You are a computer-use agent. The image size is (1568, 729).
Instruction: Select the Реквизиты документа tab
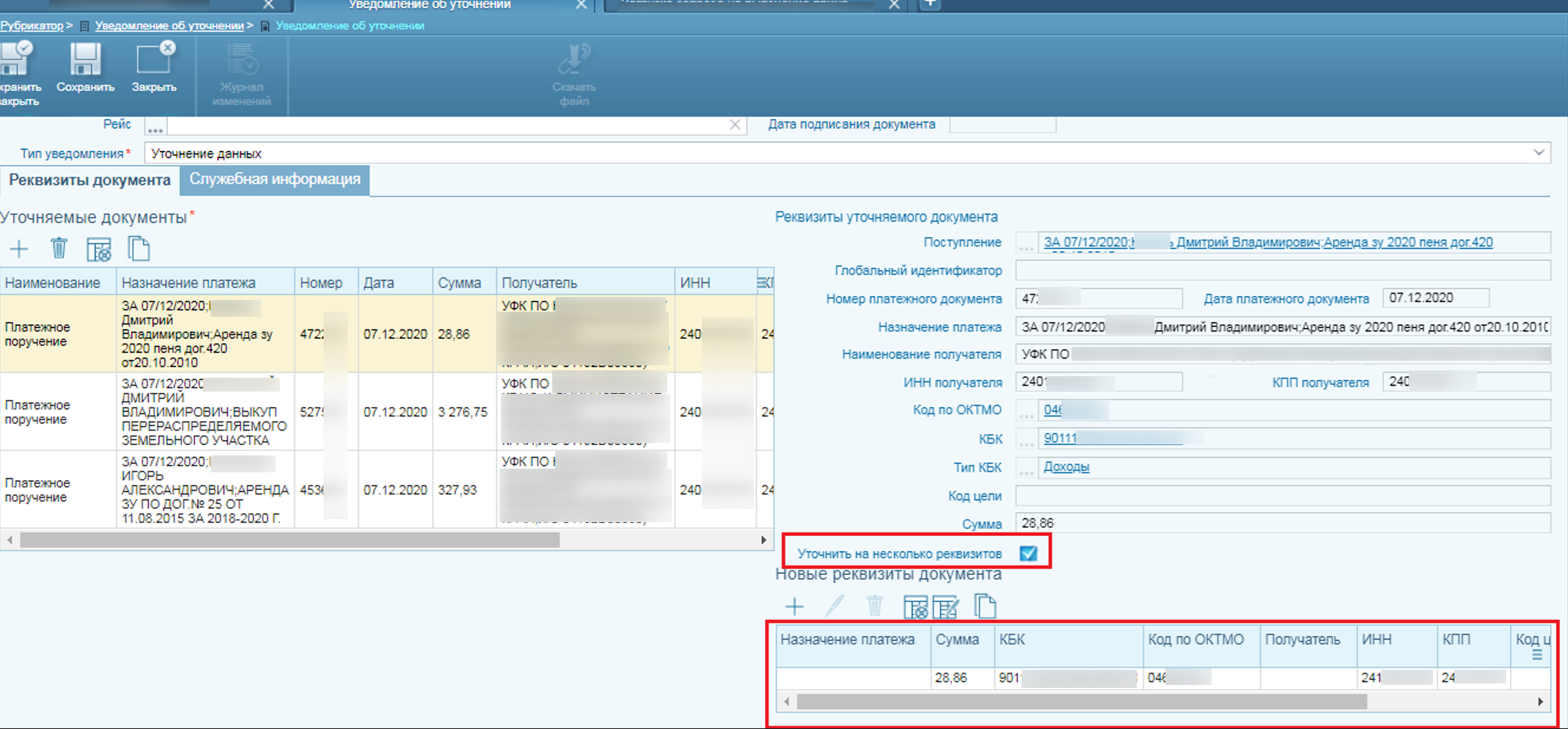pos(89,180)
